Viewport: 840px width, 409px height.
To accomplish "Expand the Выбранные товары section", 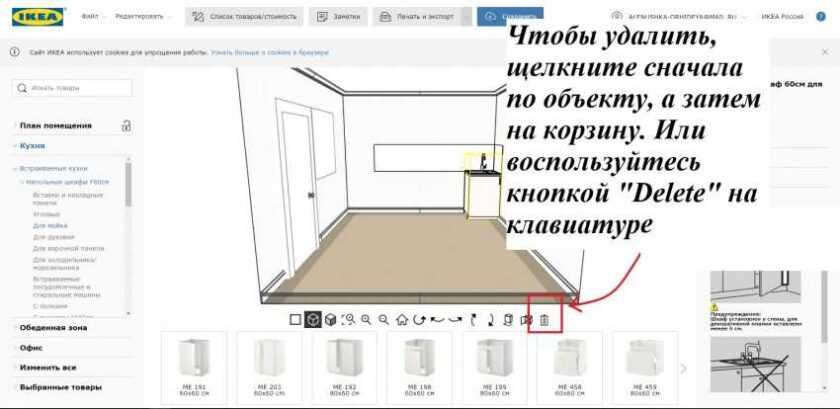I will [x=60, y=387].
